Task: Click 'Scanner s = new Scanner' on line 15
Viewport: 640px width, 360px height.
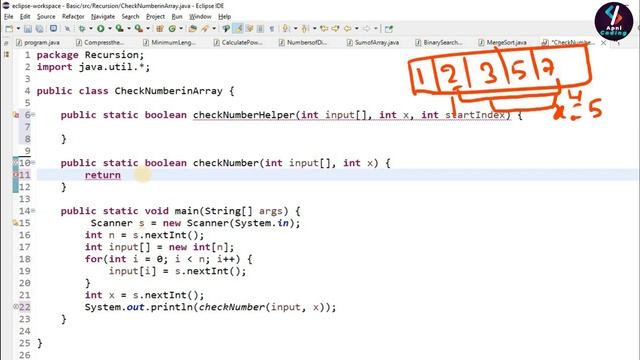Action: pyautogui.click(x=160, y=223)
